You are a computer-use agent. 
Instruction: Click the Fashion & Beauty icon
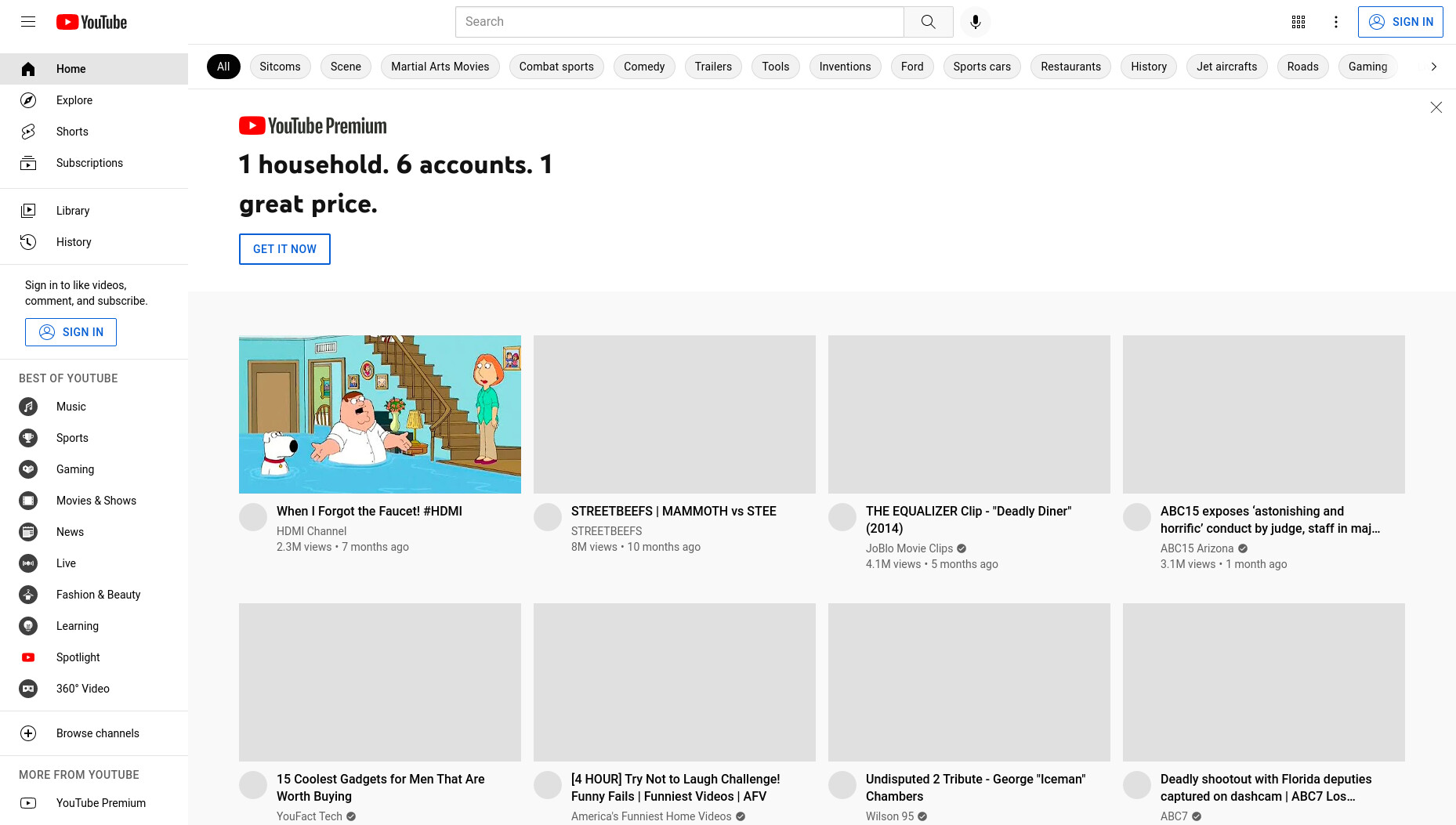(x=28, y=595)
